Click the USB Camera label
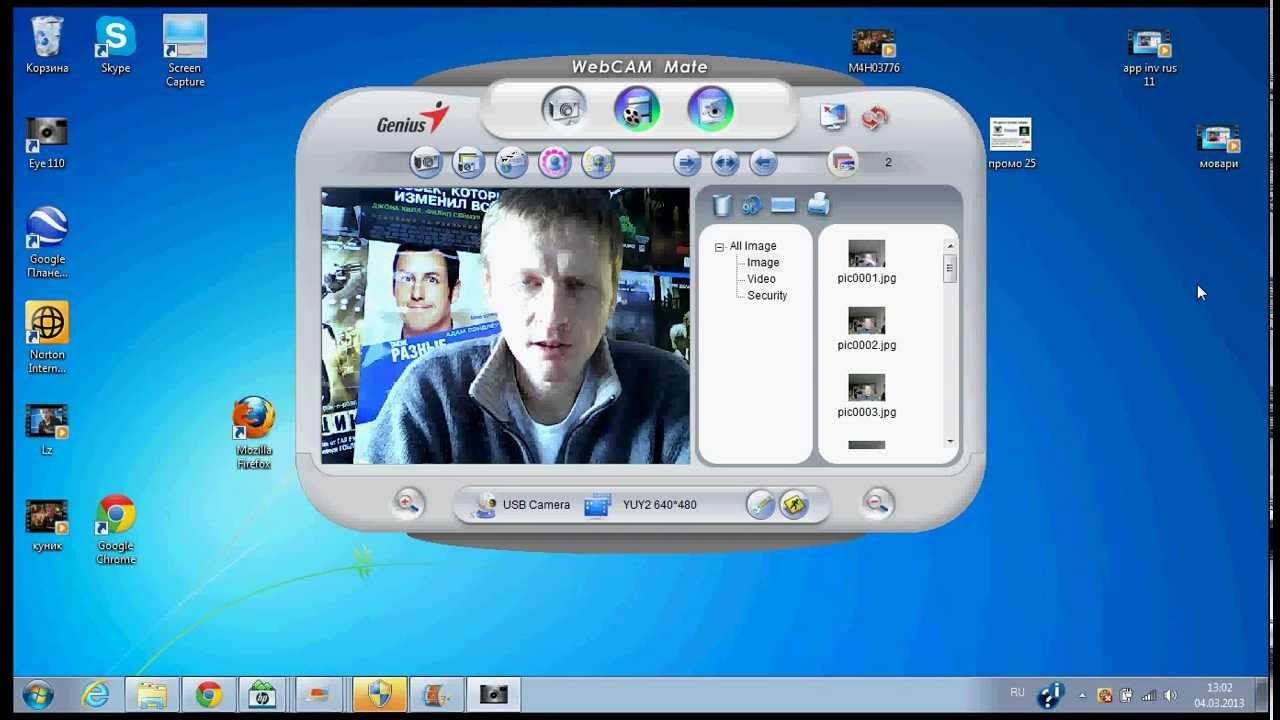 point(536,505)
